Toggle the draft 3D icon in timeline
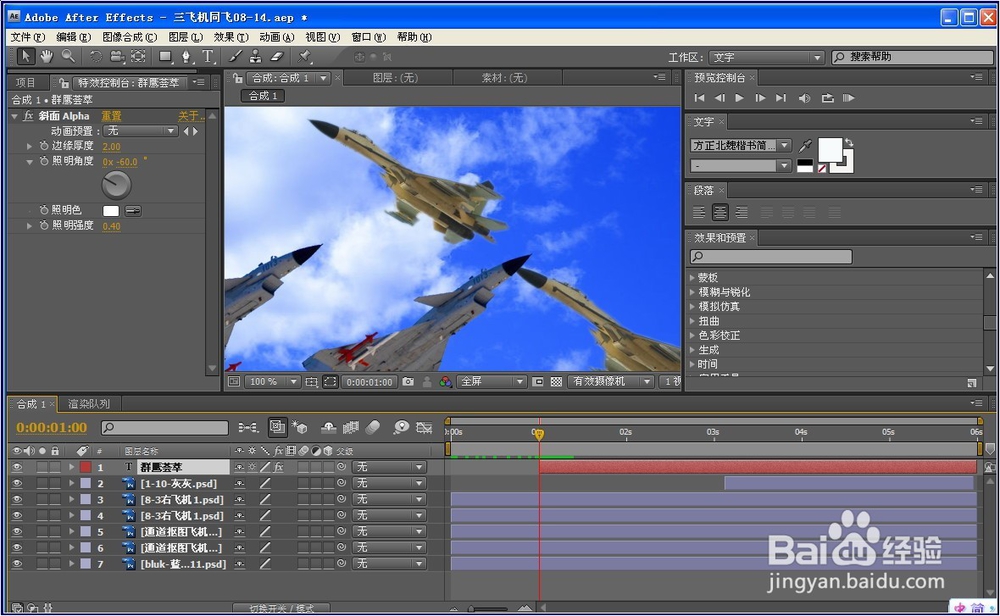Screen dimensions: 1000x616 pyautogui.click(x=299, y=427)
